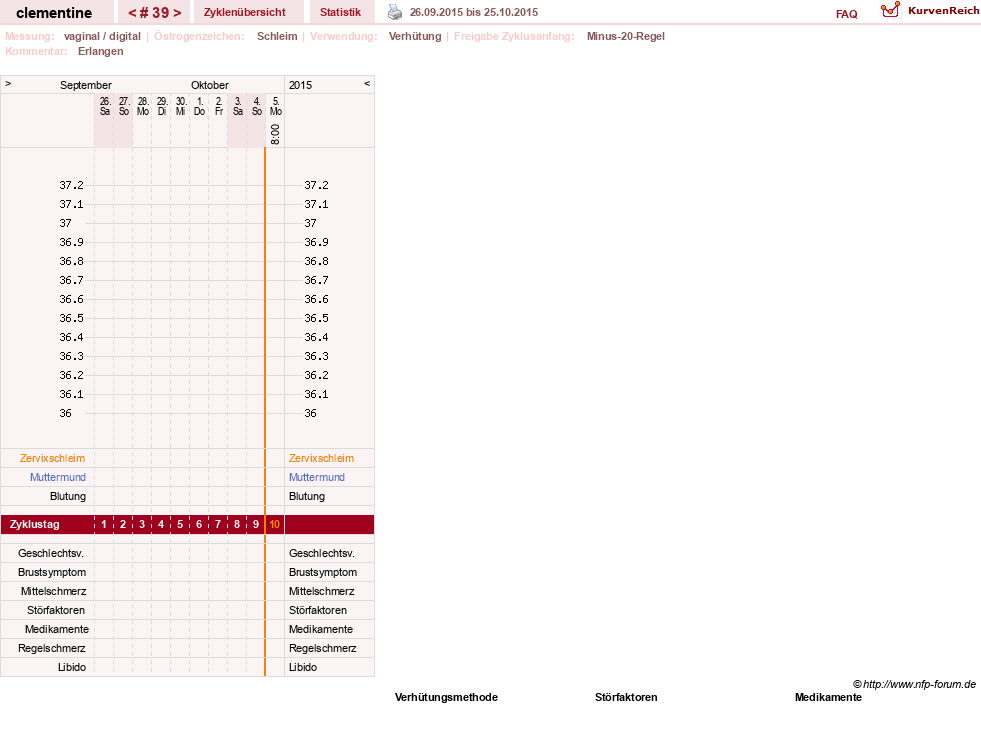The width and height of the screenshot is (981, 736).
Task: Click the left Regelschmerz row label
Action: point(51,648)
